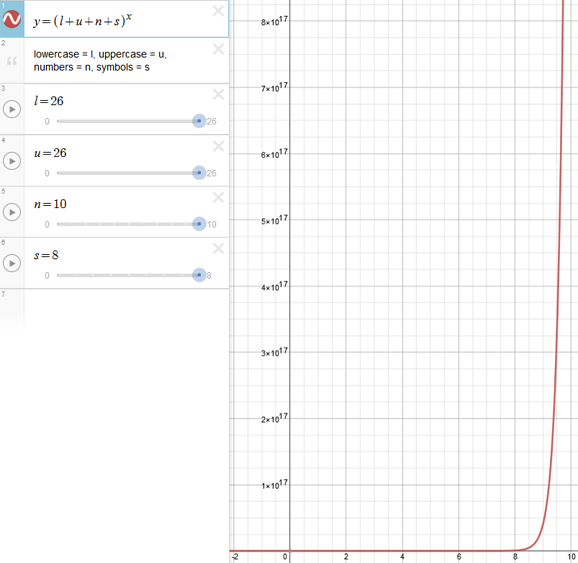Click the l slider handle
This screenshot has width=578, height=563.
pos(199,121)
